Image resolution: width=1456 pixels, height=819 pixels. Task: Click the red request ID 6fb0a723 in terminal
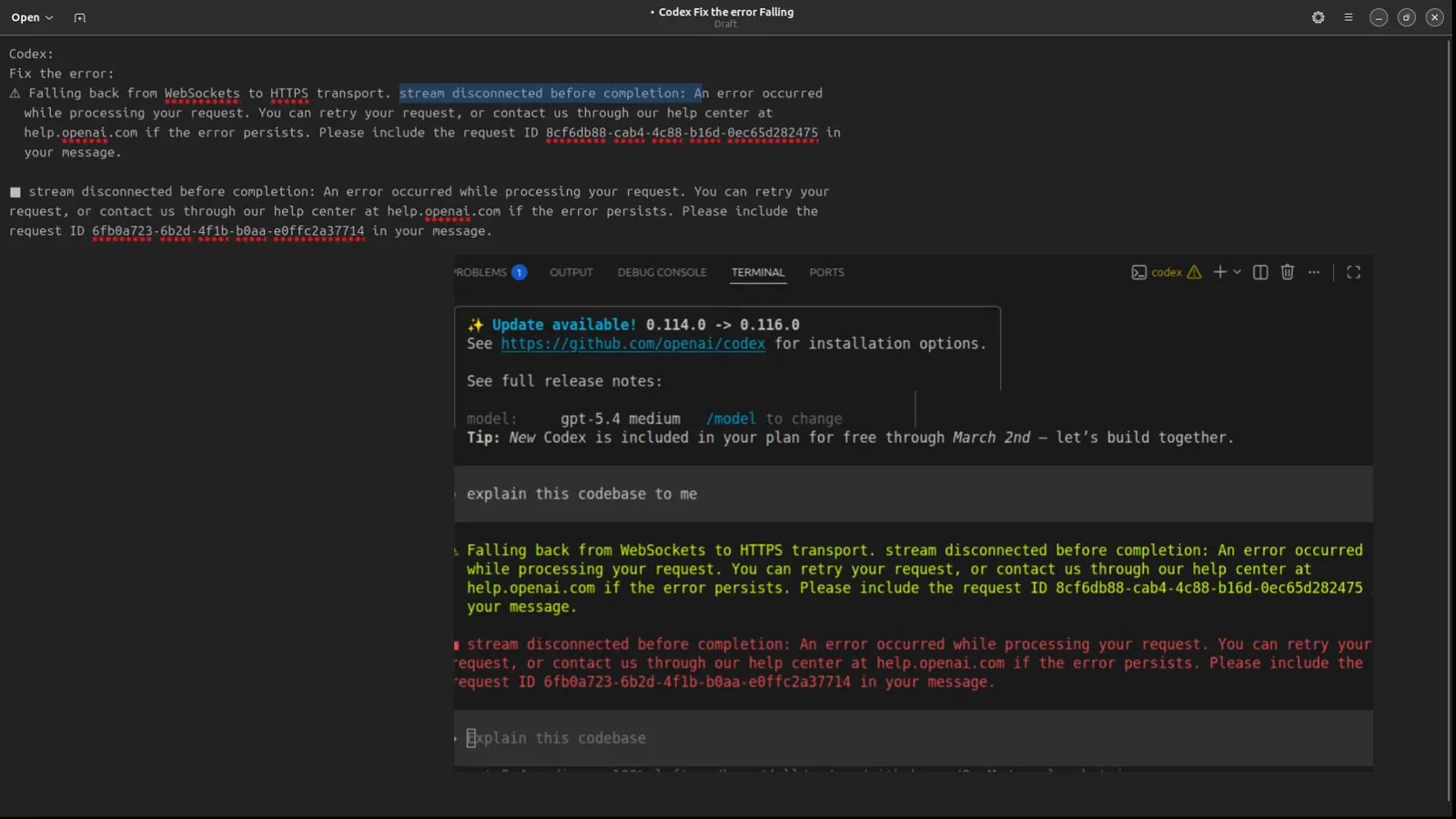pos(697,682)
